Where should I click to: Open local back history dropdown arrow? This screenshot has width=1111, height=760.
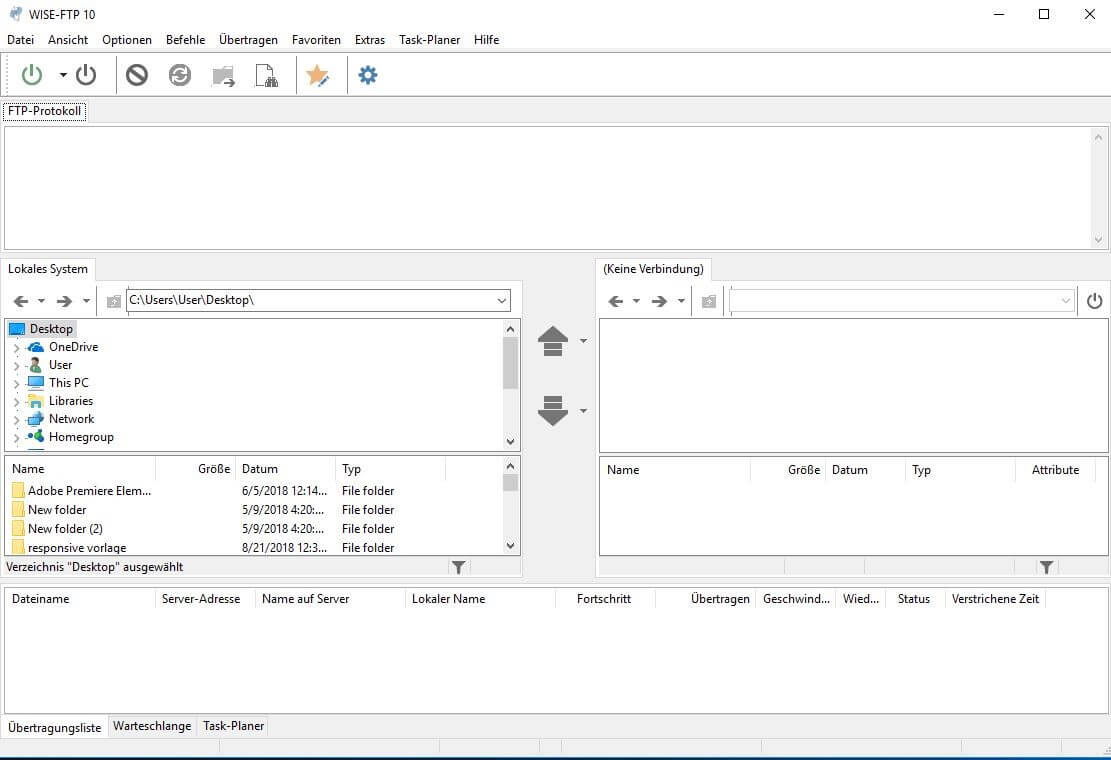click(41, 301)
